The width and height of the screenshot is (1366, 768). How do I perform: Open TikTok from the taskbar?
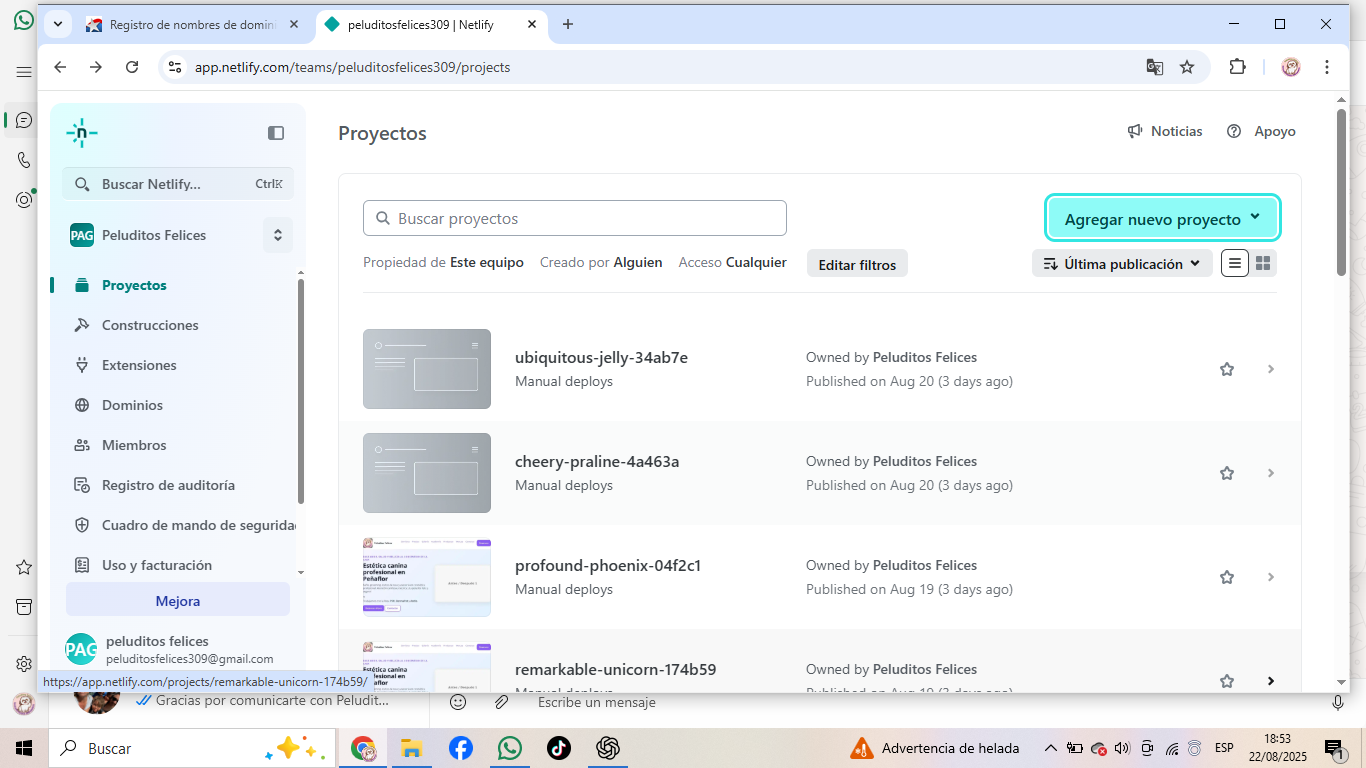pyautogui.click(x=558, y=748)
